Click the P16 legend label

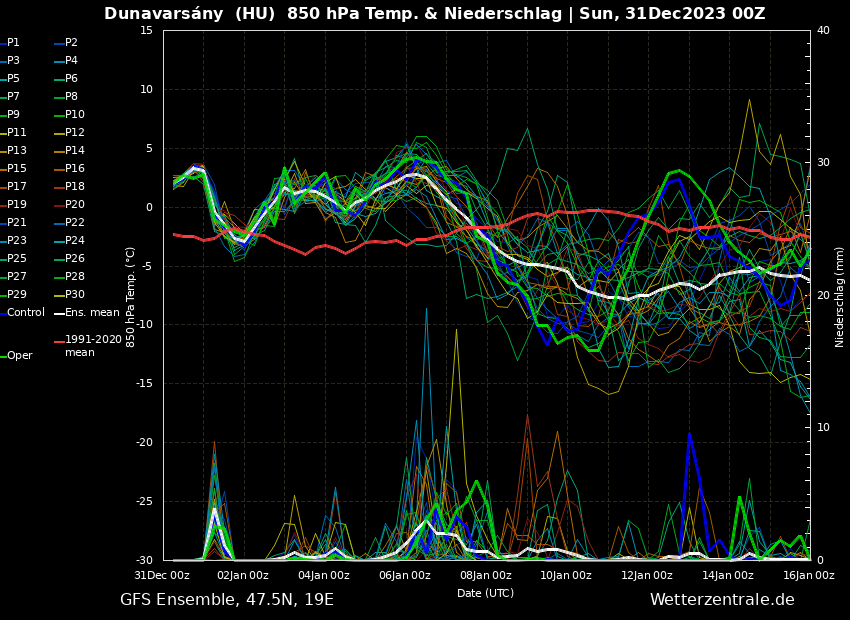(x=75, y=169)
